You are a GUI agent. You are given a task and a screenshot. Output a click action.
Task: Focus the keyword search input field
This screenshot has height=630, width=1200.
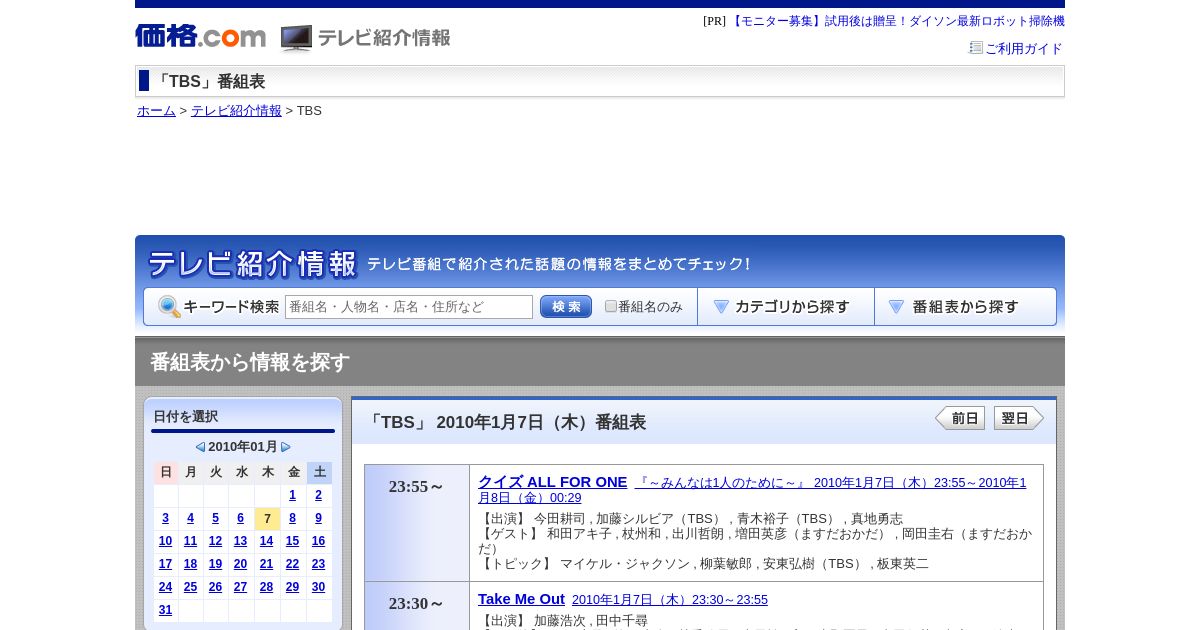[x=409, y=307]
